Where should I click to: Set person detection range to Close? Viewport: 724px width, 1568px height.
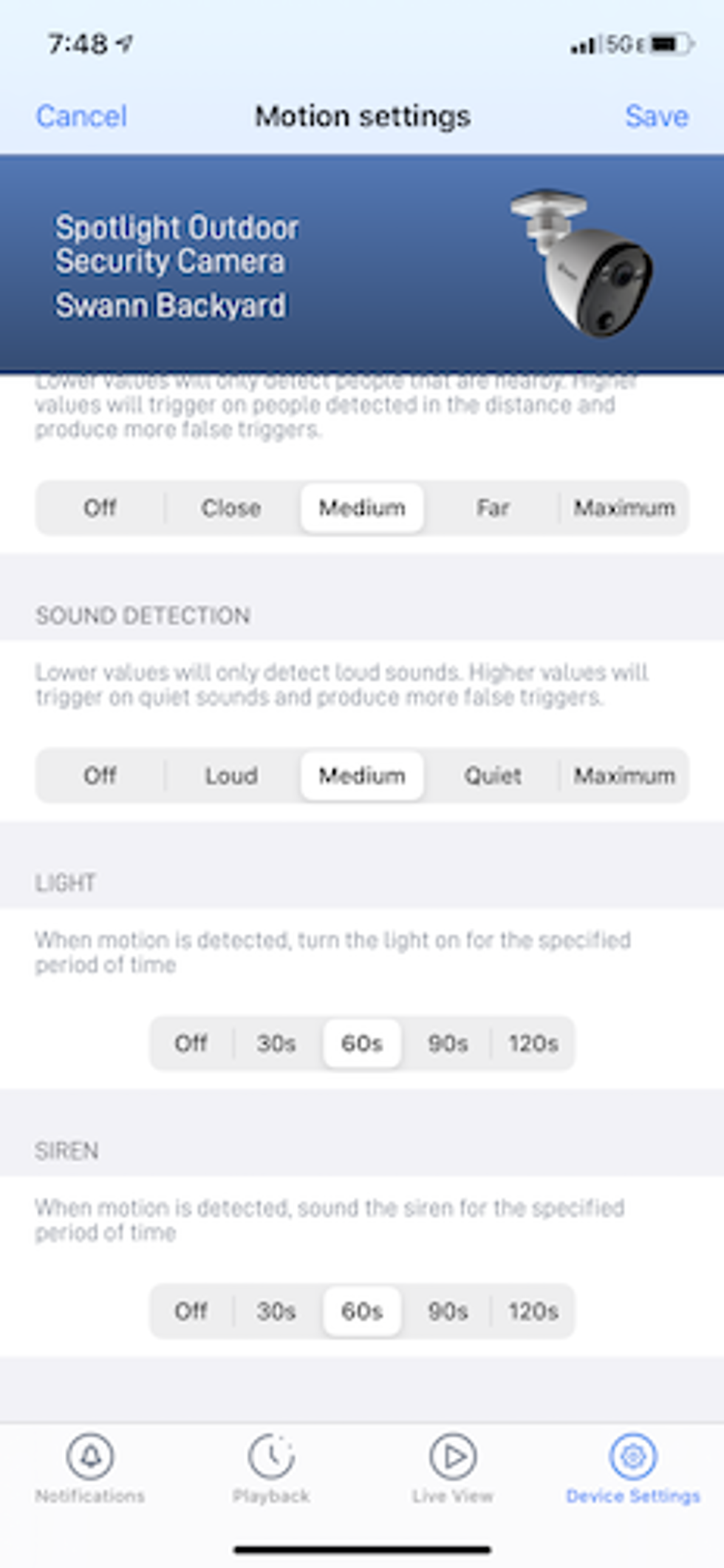pos(230,508)
